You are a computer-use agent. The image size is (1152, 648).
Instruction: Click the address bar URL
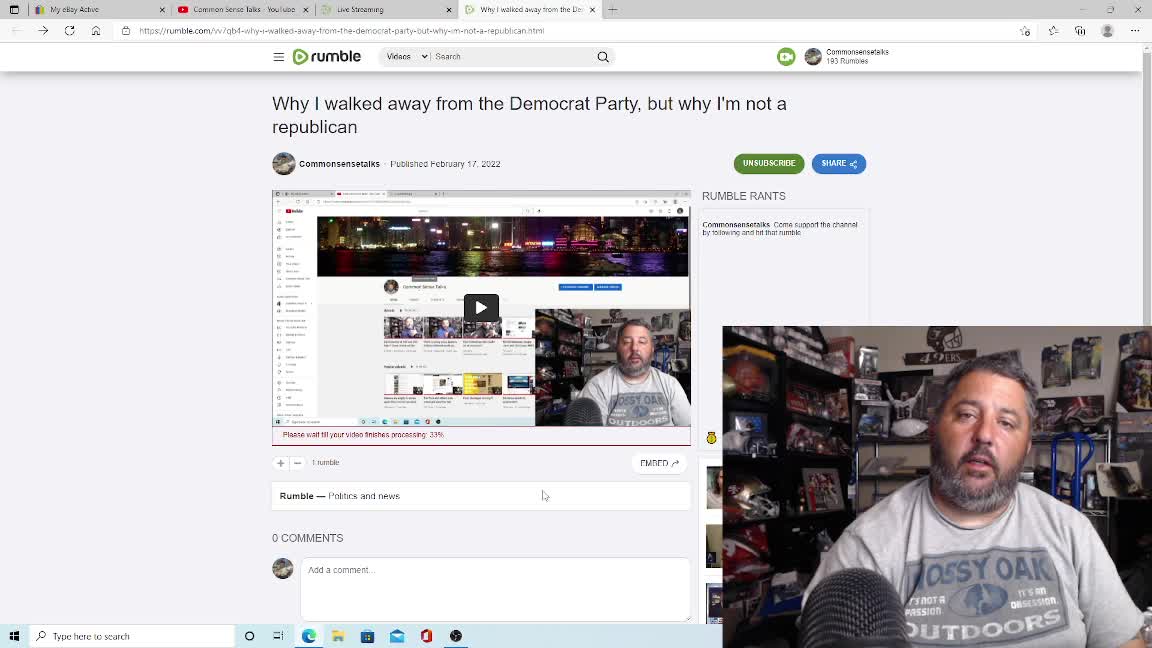coord(342,31)
